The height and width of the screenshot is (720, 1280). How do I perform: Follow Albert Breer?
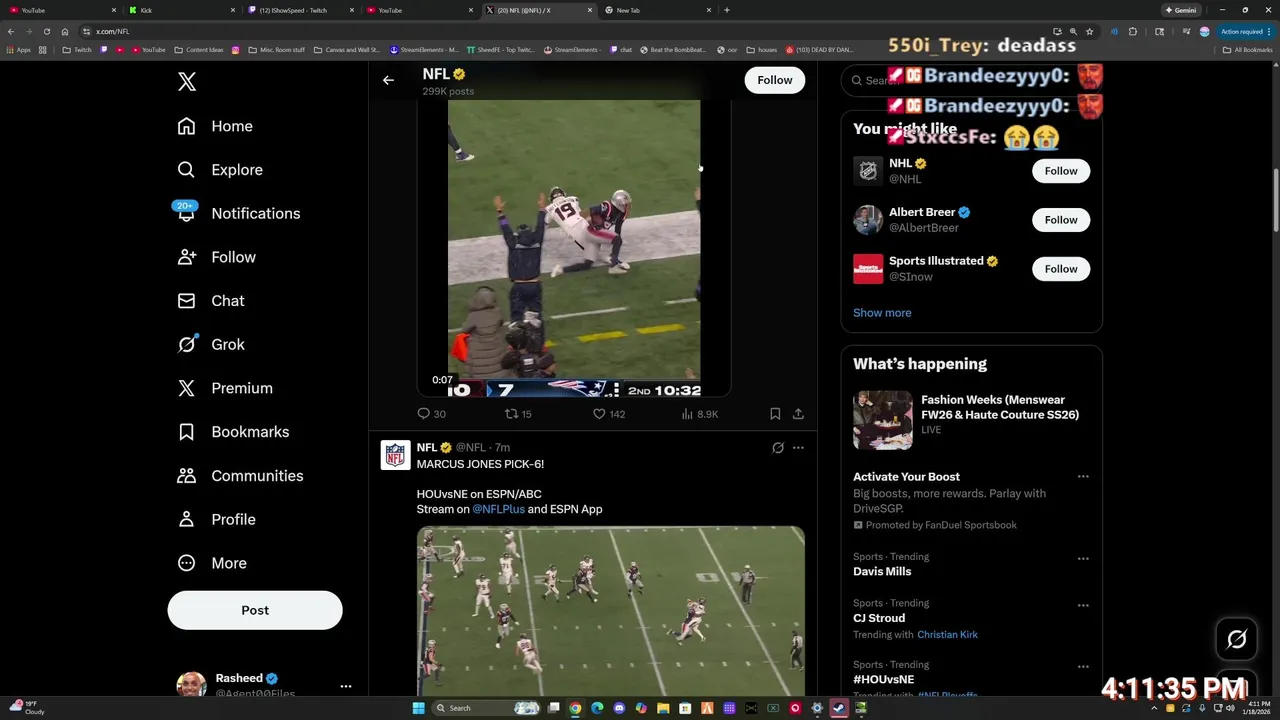[1061, 220]
